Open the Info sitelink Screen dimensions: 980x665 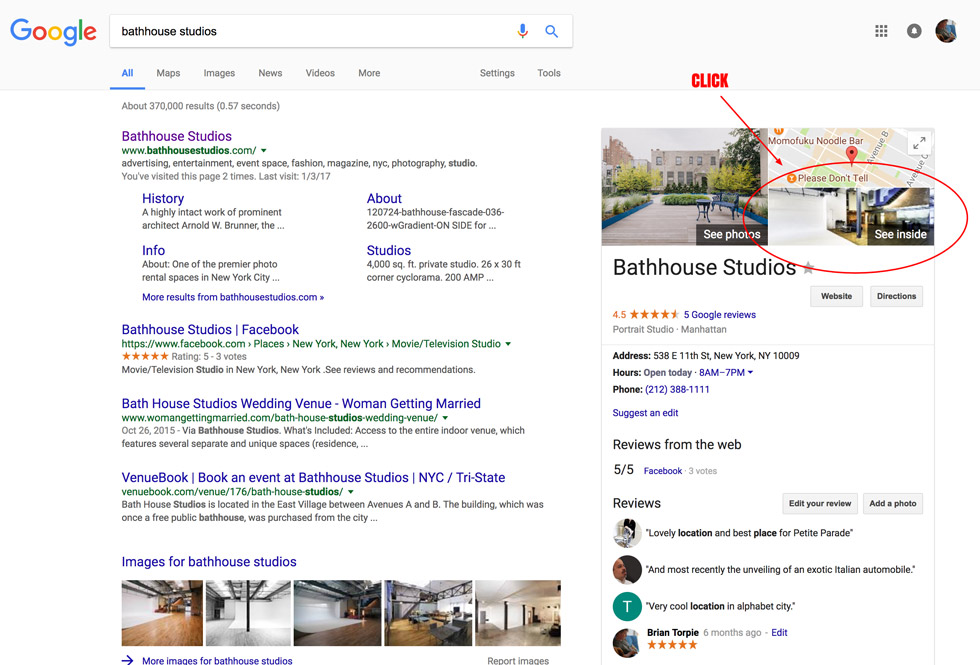click(x=153, y=251)
